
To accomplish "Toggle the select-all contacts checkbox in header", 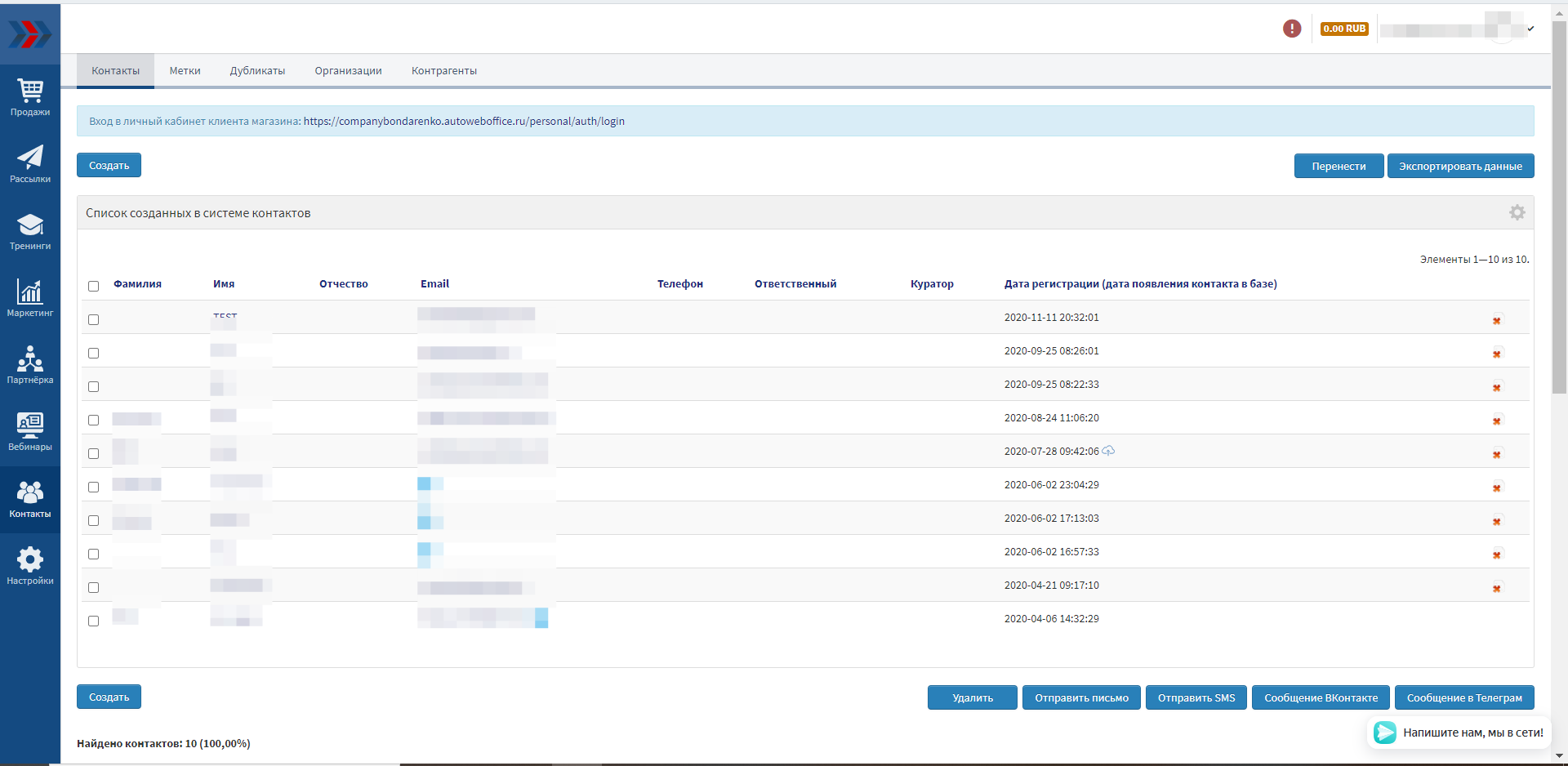I will [93, 286].
